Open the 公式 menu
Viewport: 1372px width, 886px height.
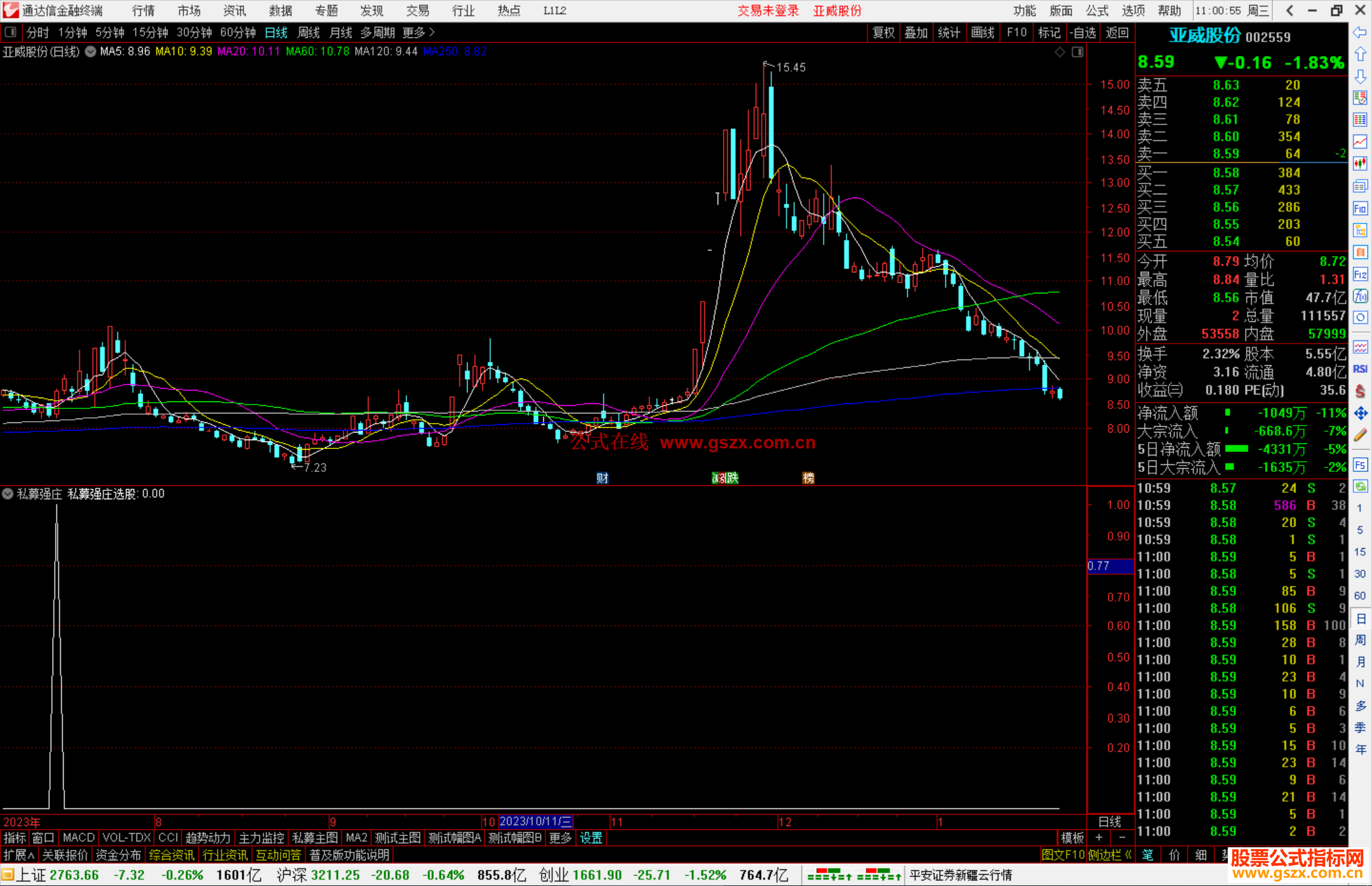pos(1097,11)
